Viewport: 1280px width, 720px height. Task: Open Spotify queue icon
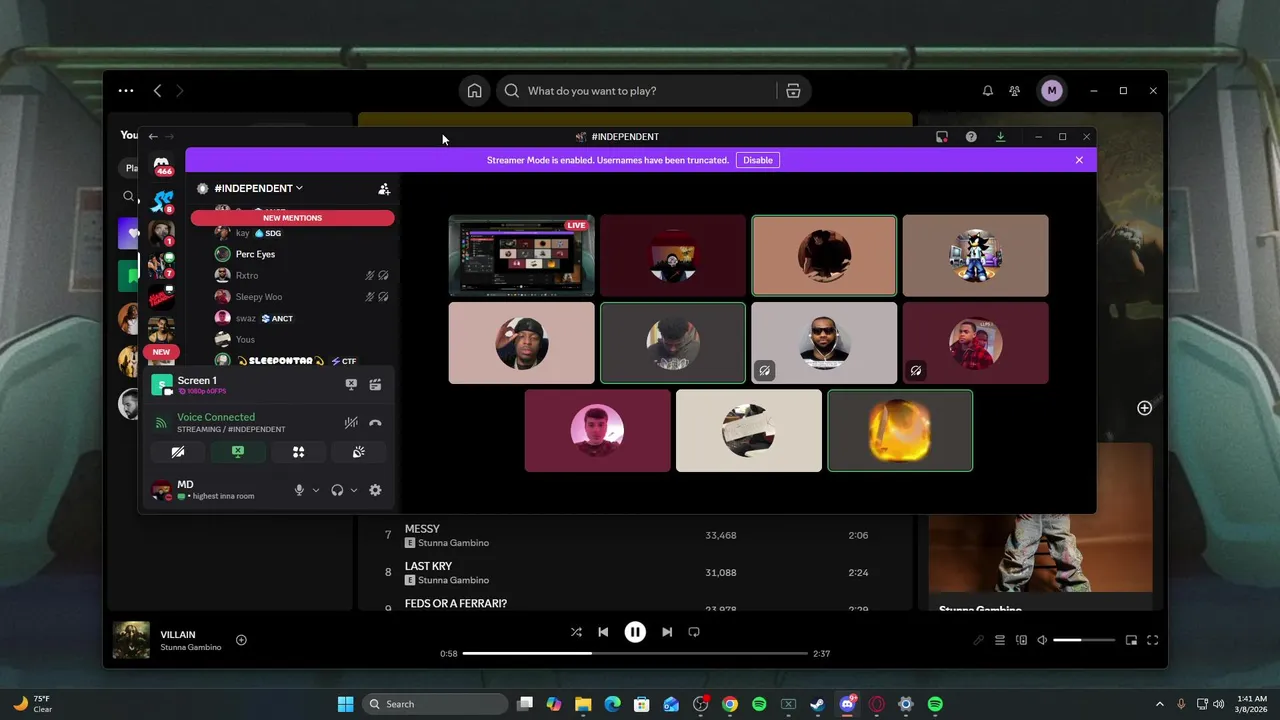pos(1000,640)
